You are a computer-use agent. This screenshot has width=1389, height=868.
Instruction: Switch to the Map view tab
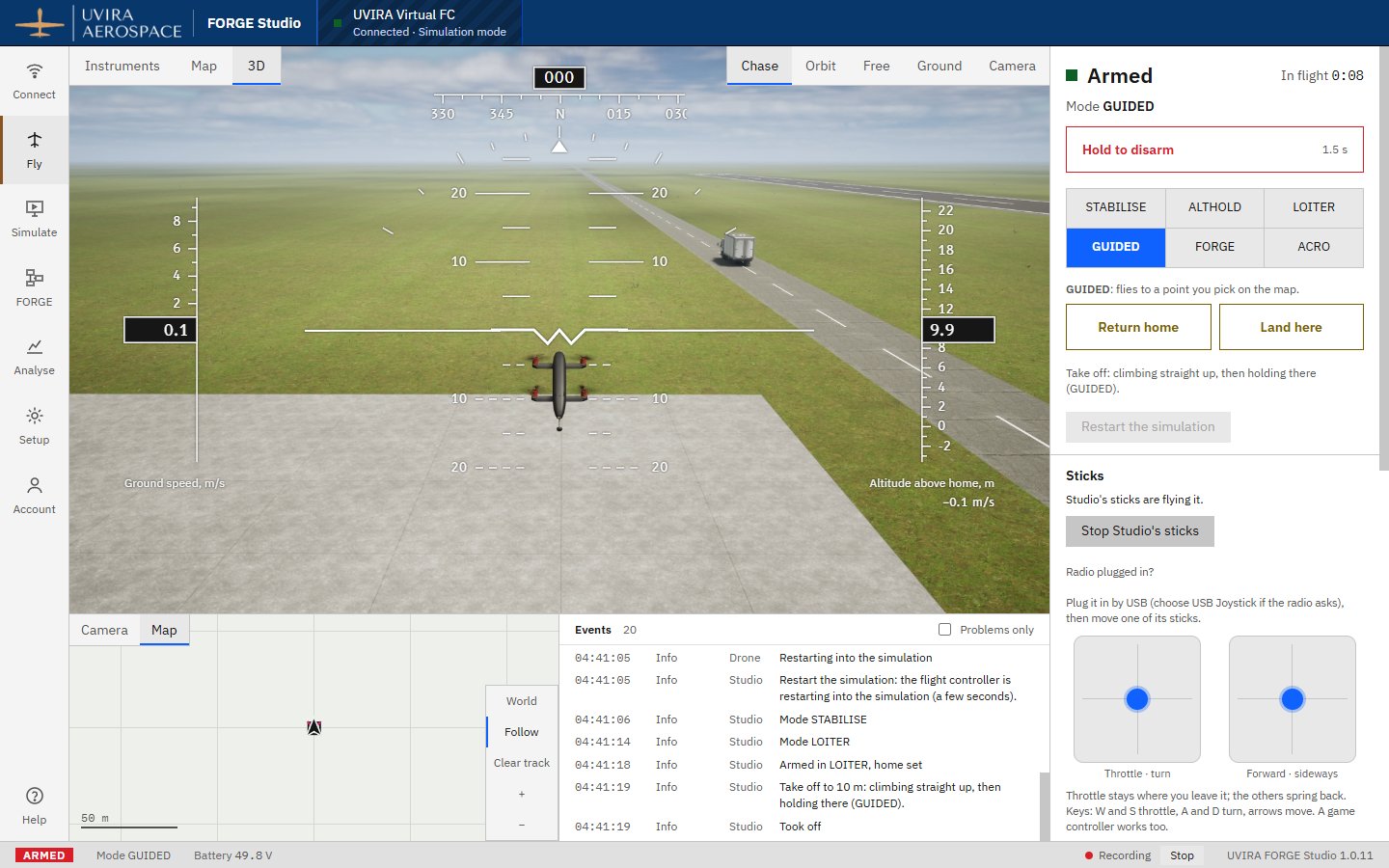pyautogui.click(x=204, y=66)
